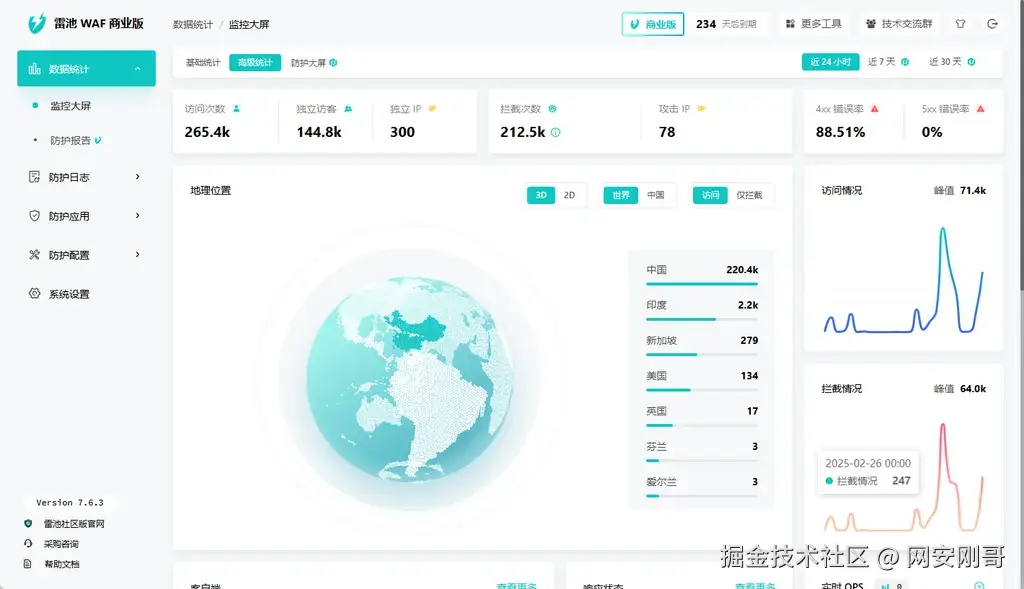
Task: Click the 3D globe visualization
Action: pos(410,379)
